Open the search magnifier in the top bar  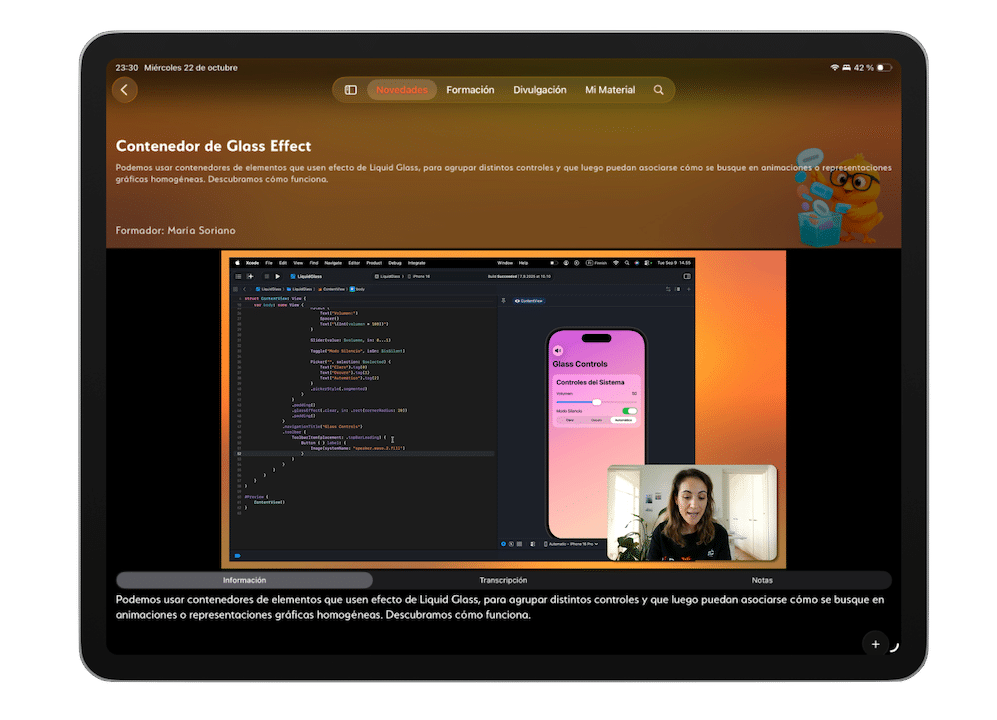(659, 90)
